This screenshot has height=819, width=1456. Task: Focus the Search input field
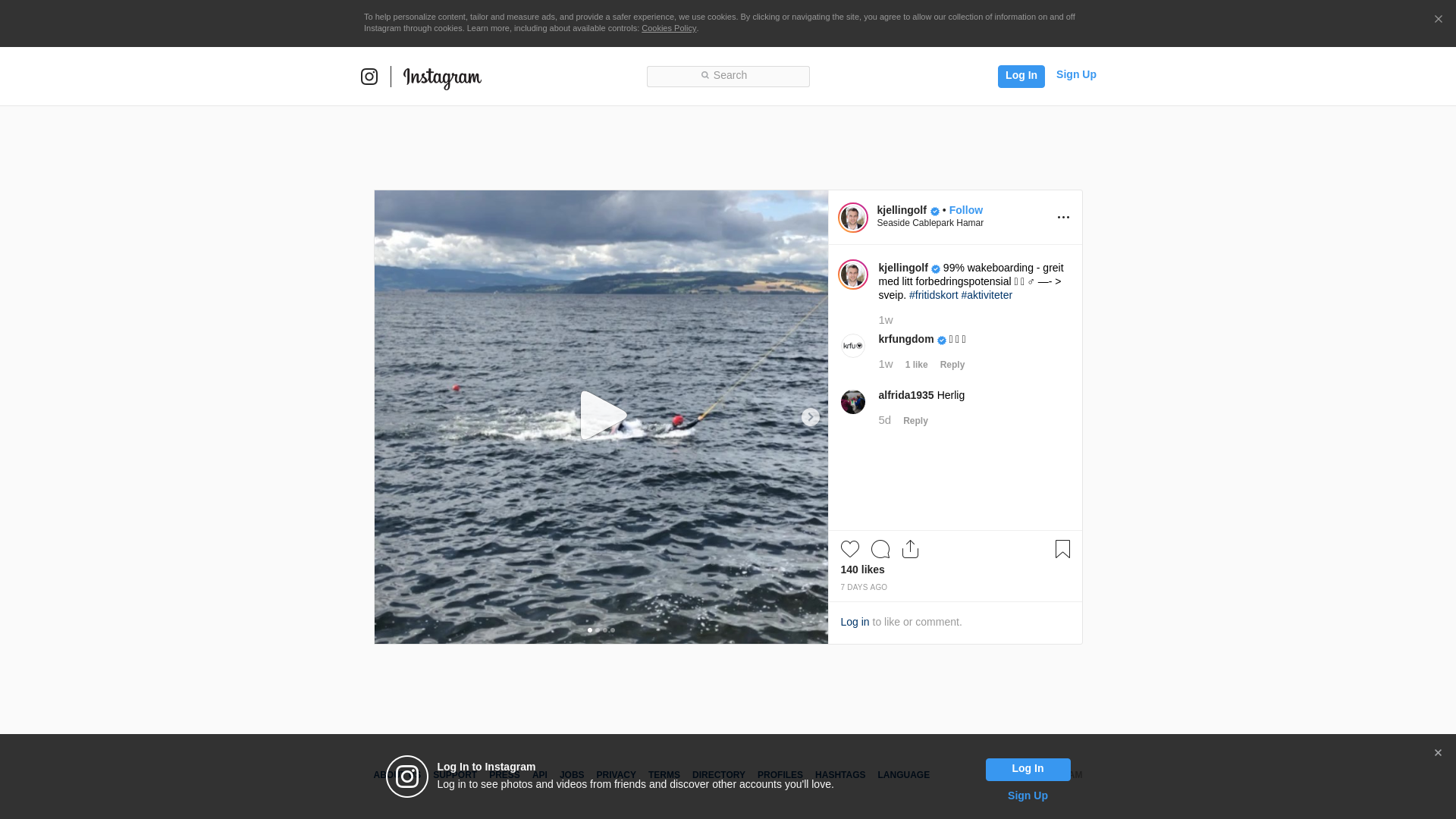pos(728,76)
